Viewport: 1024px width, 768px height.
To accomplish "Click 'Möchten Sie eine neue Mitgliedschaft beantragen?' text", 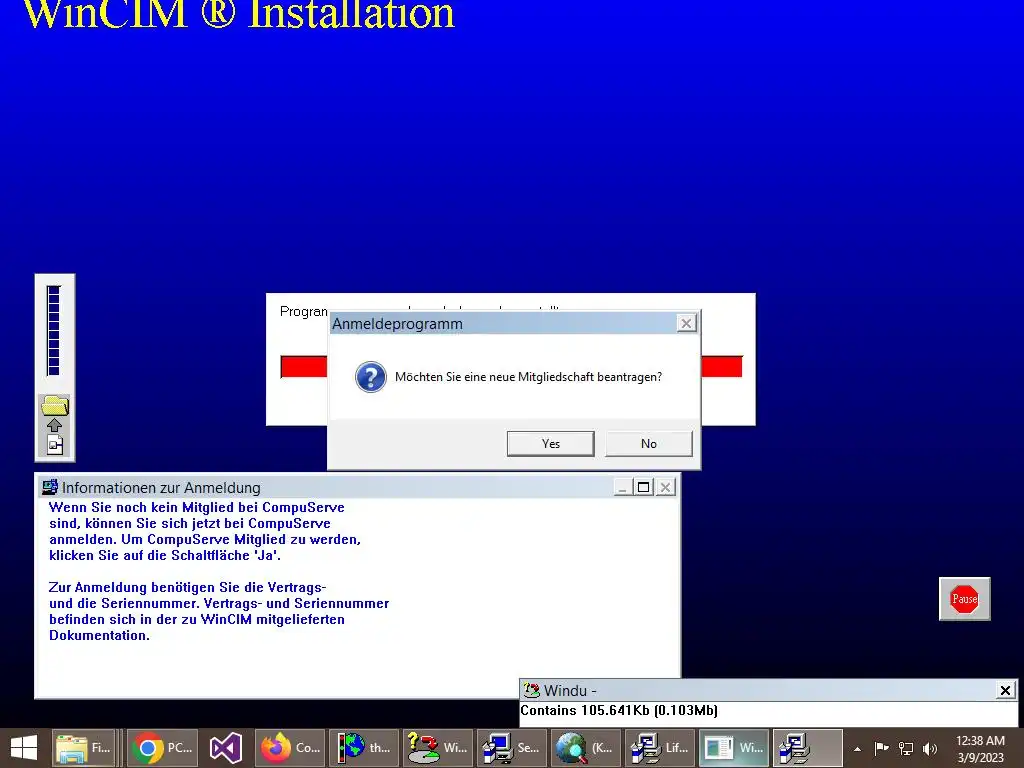I will pos(528,377).
